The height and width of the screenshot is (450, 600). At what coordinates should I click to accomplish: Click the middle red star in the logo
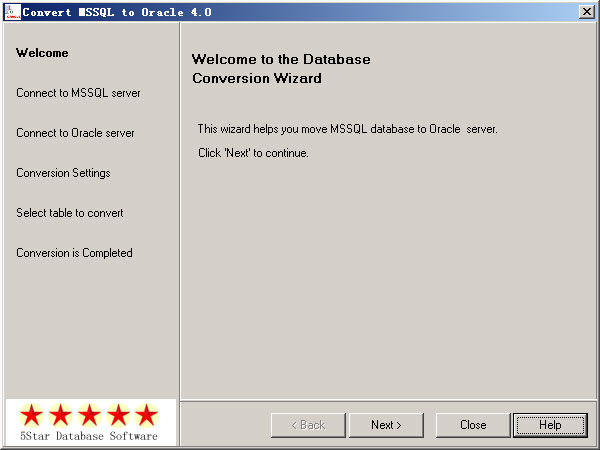coord(90,415)
